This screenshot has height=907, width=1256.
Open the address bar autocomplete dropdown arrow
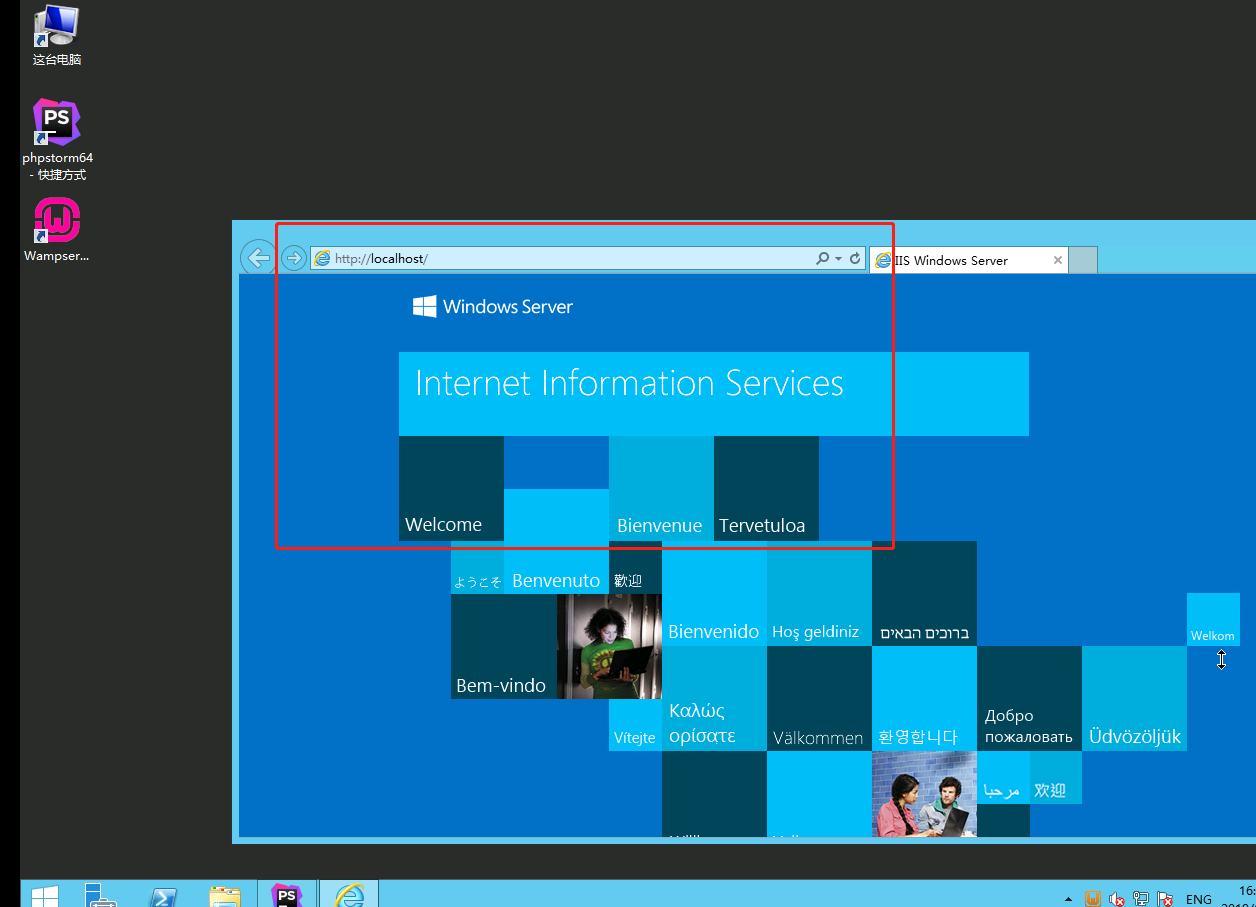[838, 258]
